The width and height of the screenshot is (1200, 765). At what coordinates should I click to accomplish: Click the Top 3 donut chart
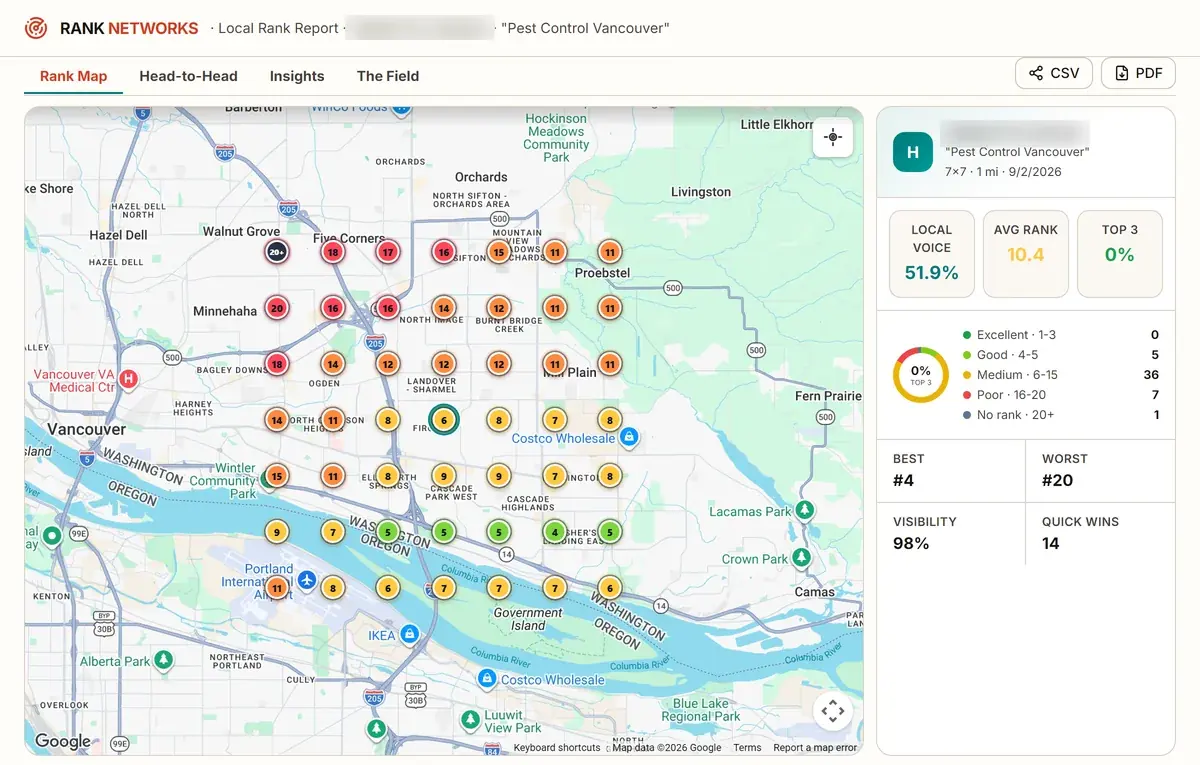[x=921, y=375]
